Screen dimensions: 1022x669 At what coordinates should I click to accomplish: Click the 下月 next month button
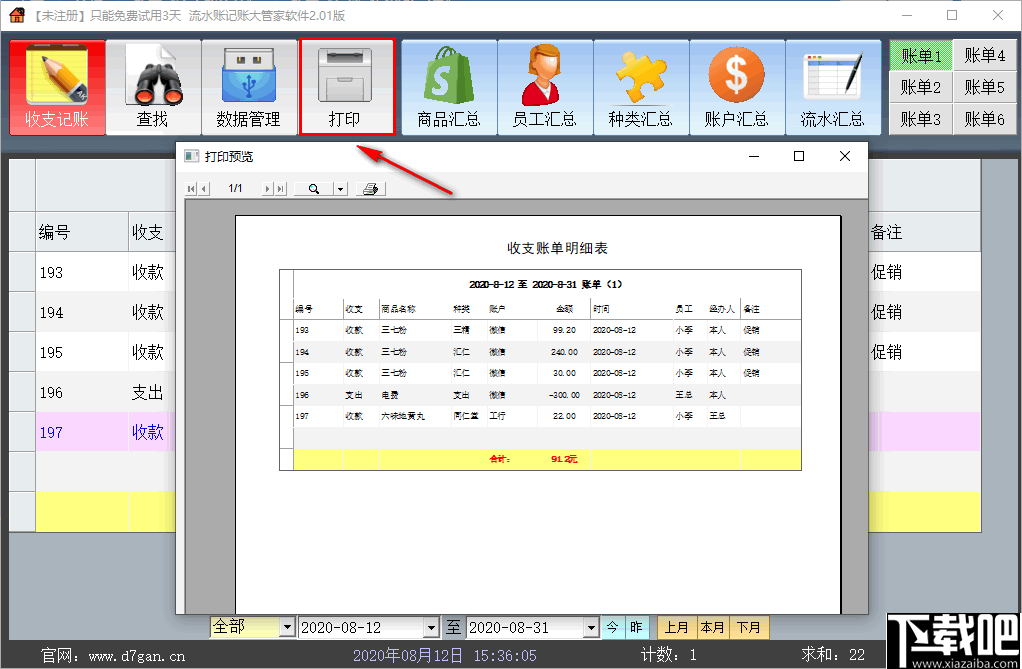pos(749,627)
